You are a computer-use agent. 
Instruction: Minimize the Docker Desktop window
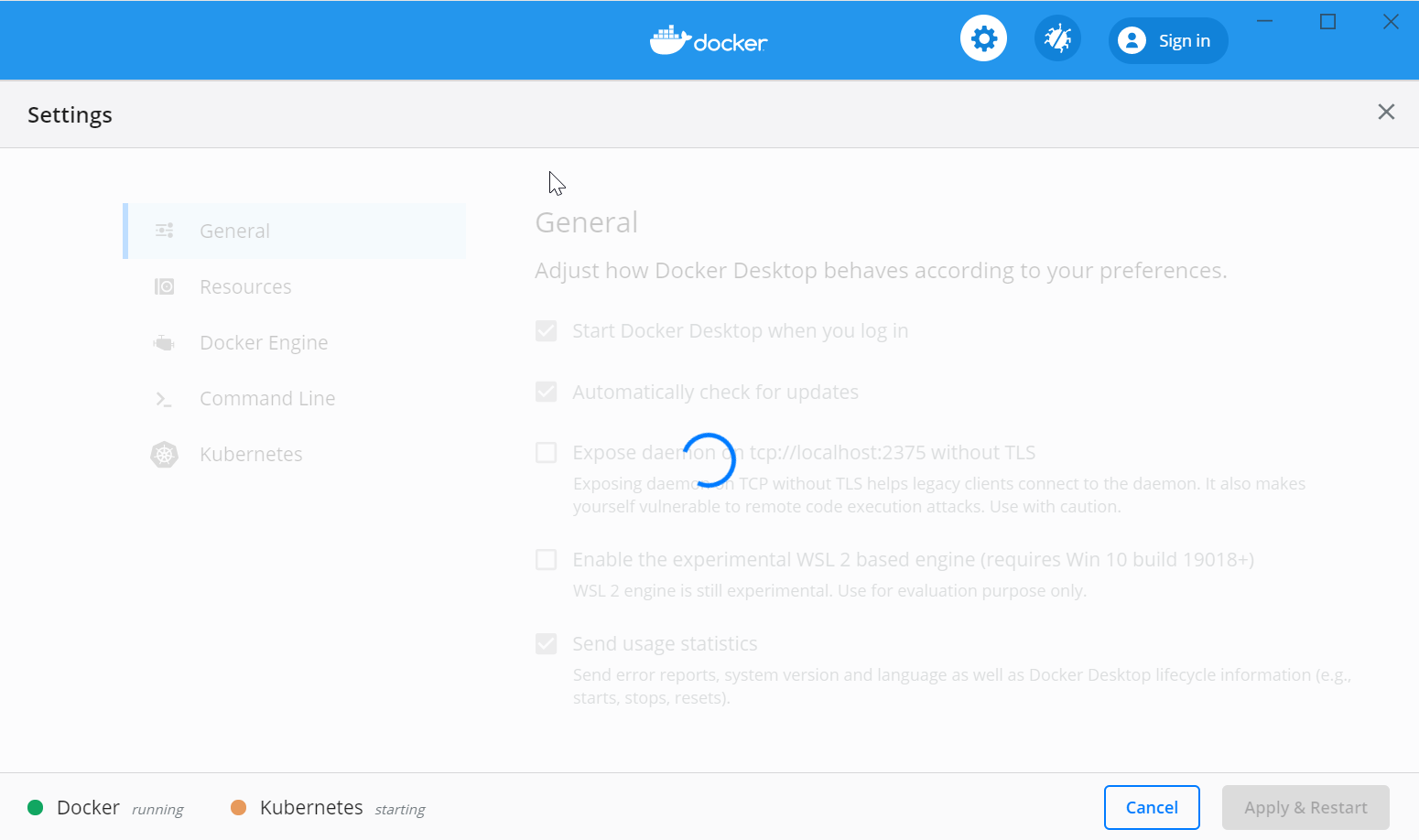coord(1264,21)
